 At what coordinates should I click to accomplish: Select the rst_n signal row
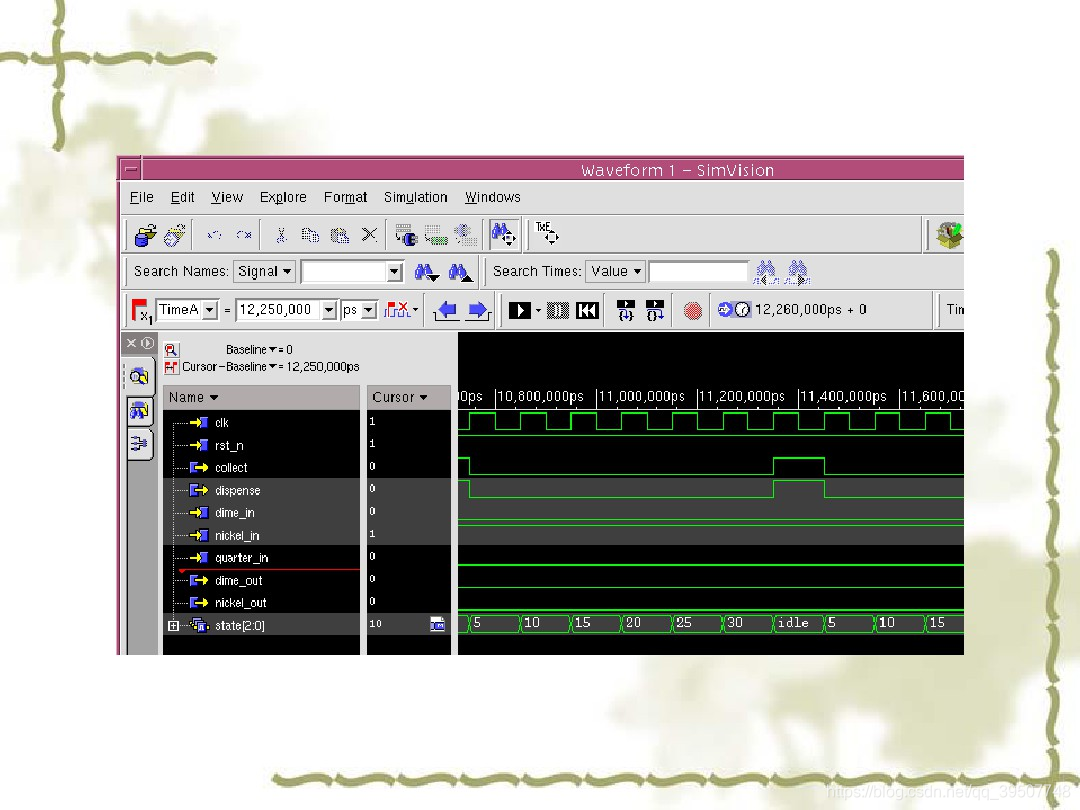point(262,445)
